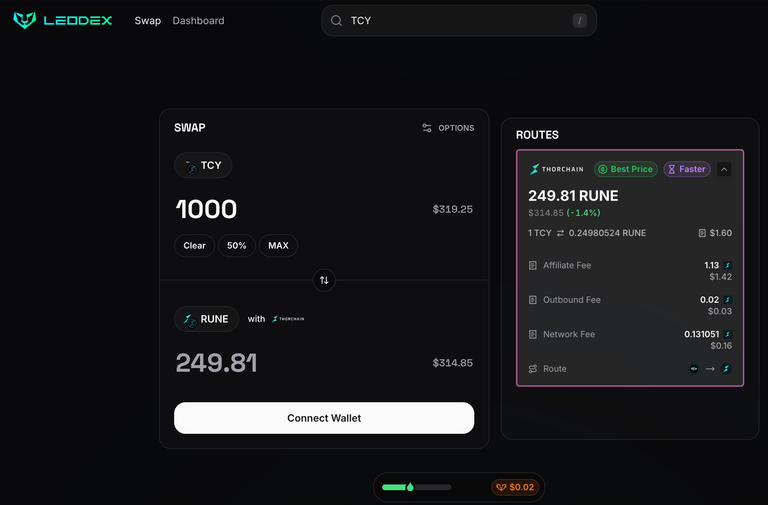Open the RUNE token selector
The height and width of the screenshot is (505, 768).
click(x=207, y=319)
